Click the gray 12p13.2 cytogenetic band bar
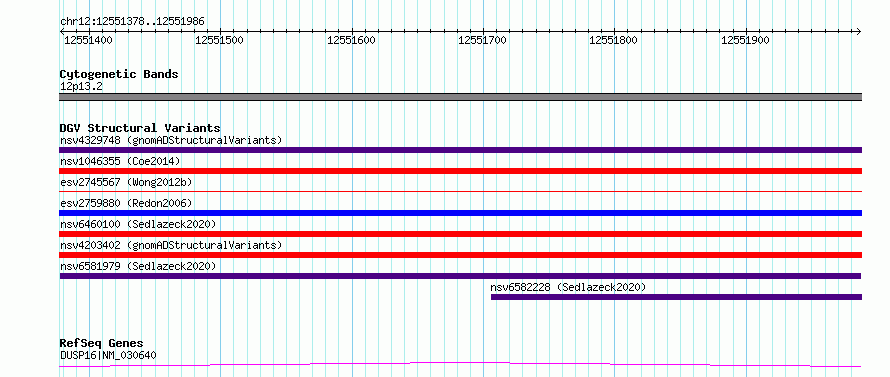890x377 pixels. (x=460, y=97)
